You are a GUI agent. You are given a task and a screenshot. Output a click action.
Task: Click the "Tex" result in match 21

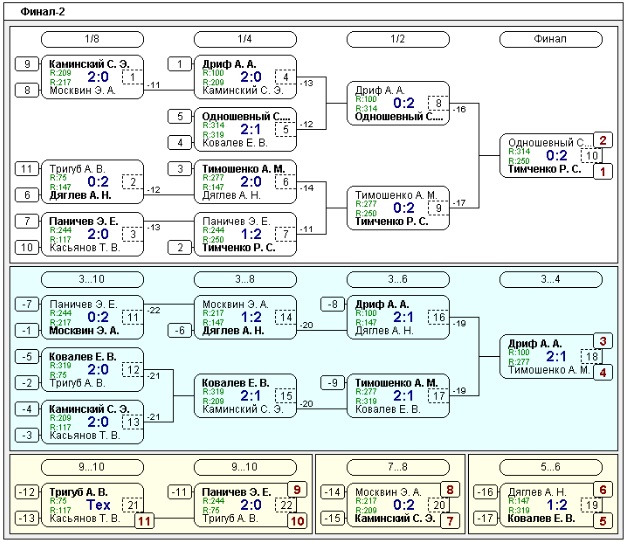(98, 505)
